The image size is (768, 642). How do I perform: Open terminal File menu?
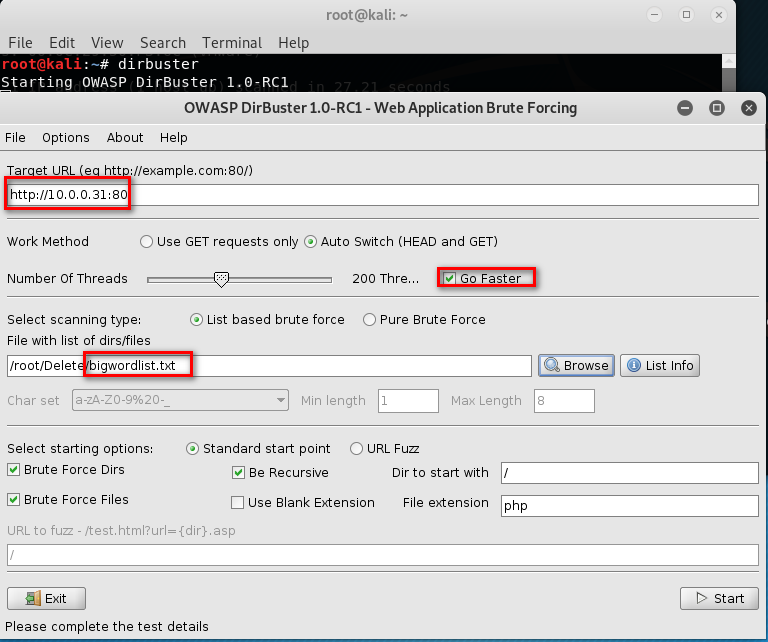point(21,43)
